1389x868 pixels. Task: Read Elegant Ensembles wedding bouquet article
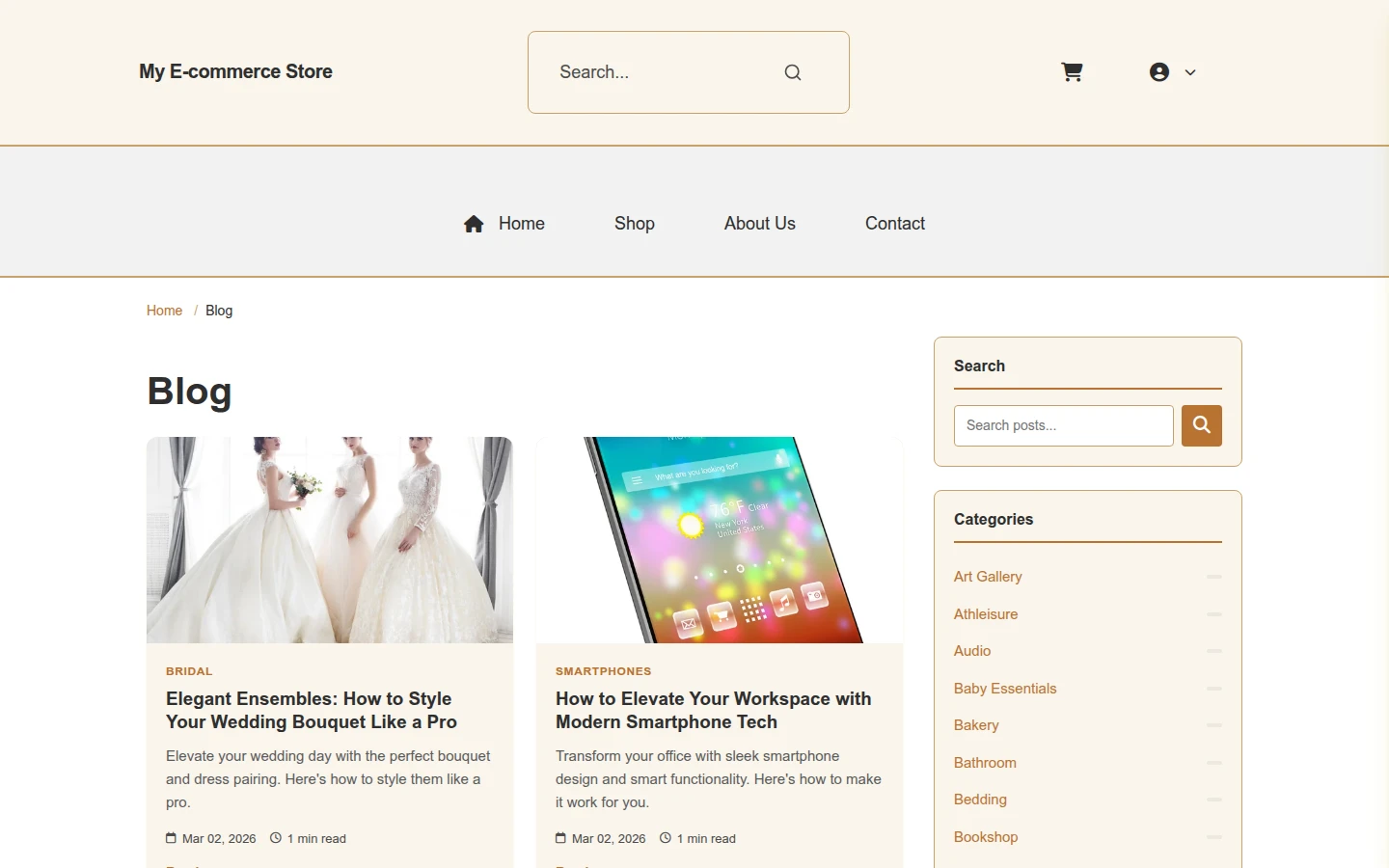[312, 711]
